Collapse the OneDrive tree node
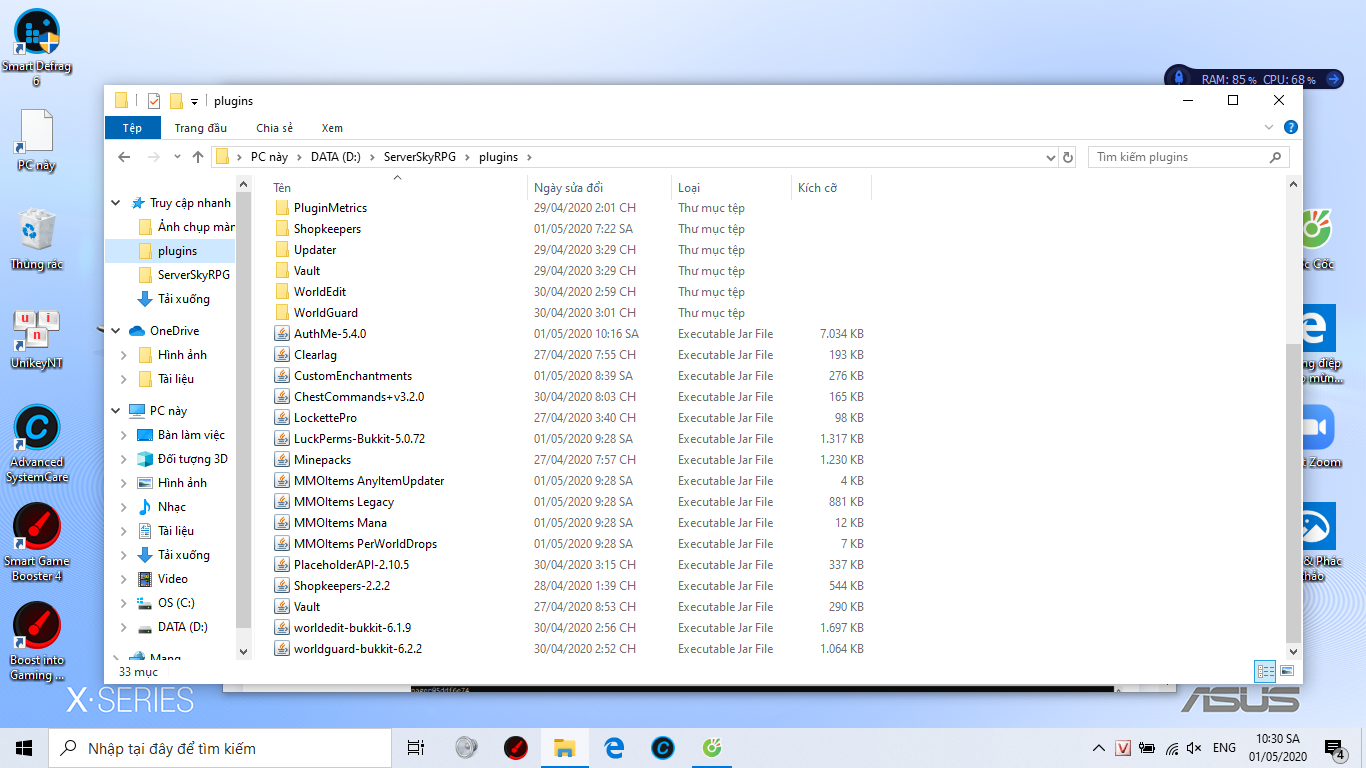 click(116, 331)
